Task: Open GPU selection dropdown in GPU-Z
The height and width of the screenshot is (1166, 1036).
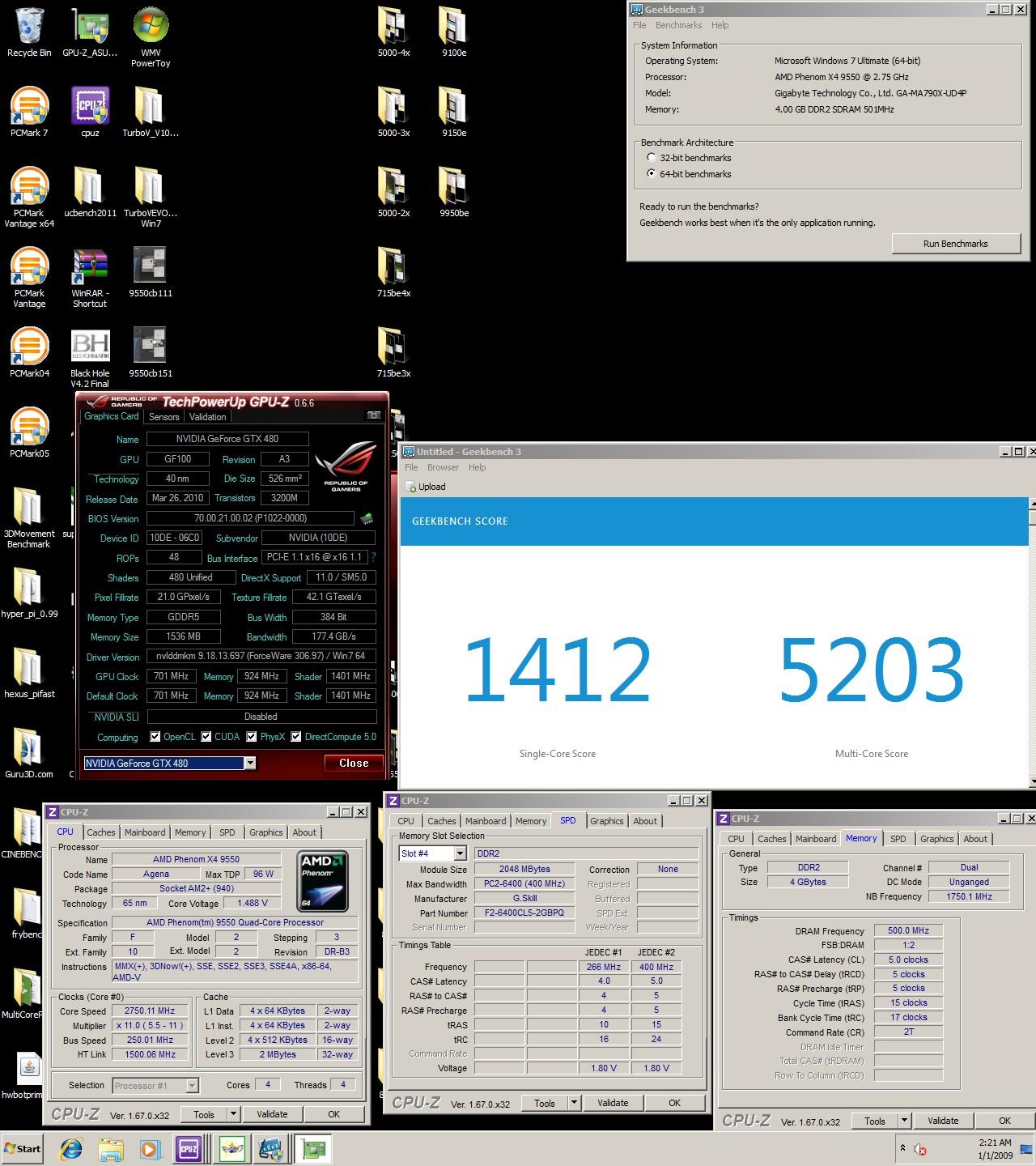Action: click(x=250, y=763)
